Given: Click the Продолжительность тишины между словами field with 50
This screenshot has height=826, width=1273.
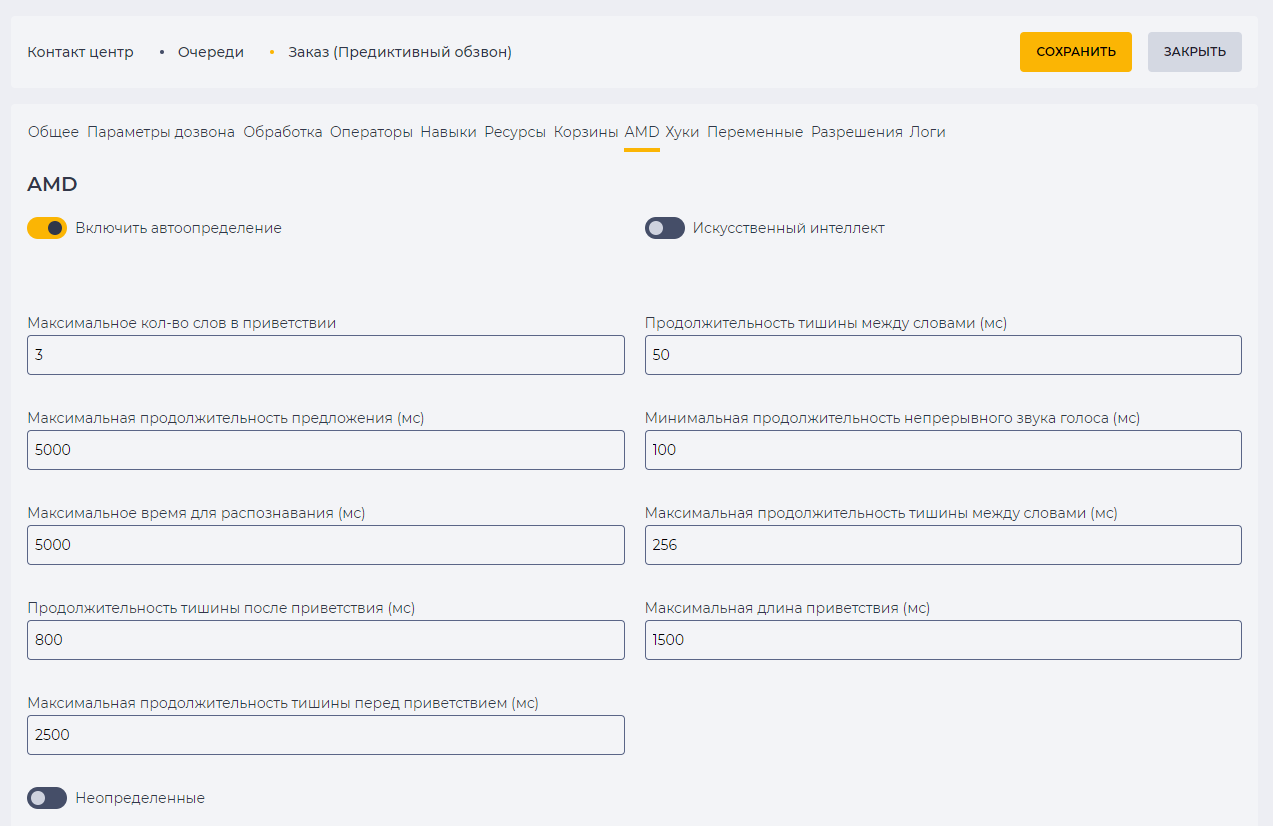Looking at the screenshot, I should [x=943, y=355].
